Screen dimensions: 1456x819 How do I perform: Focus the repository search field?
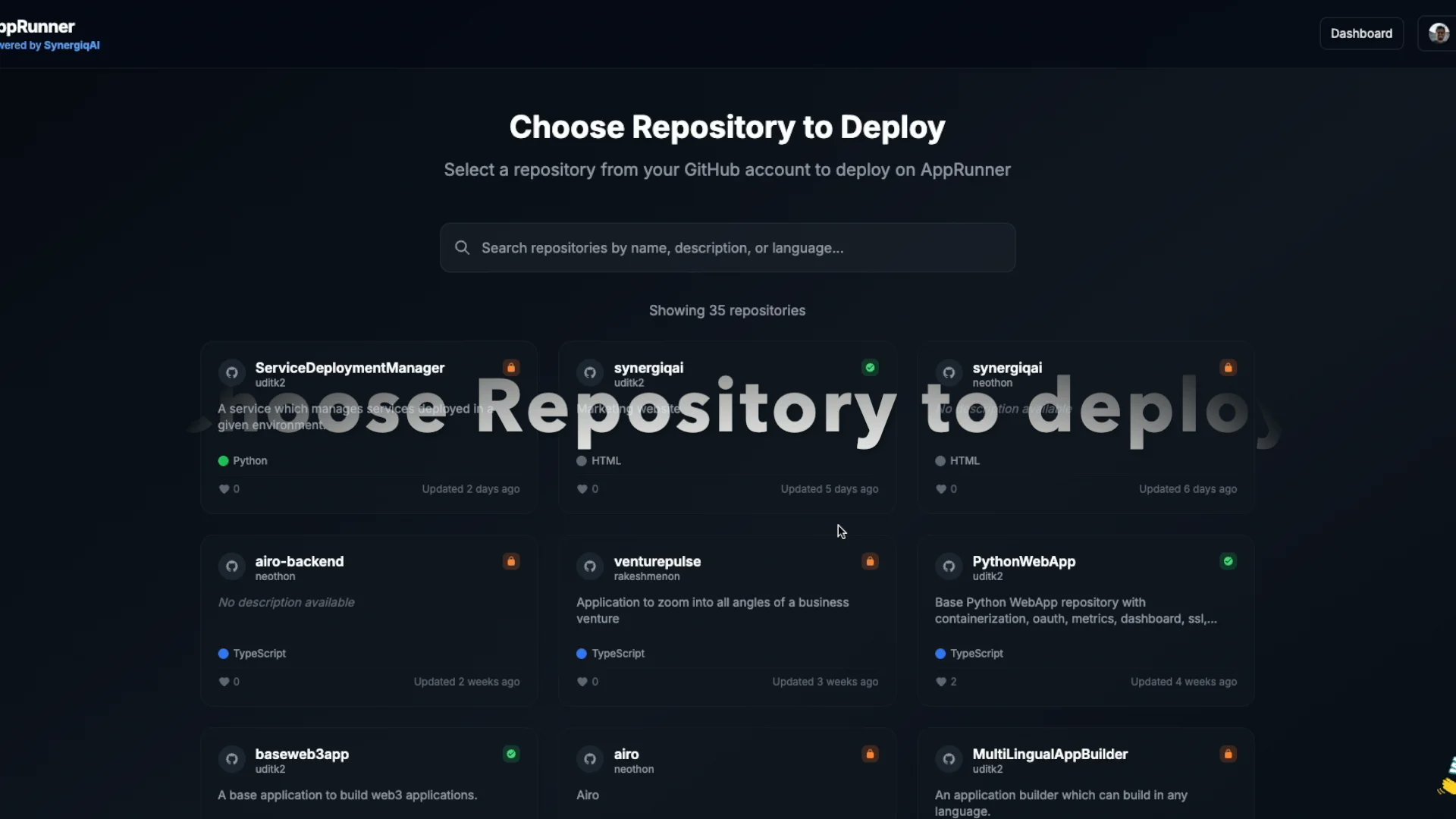click(728, 248)
